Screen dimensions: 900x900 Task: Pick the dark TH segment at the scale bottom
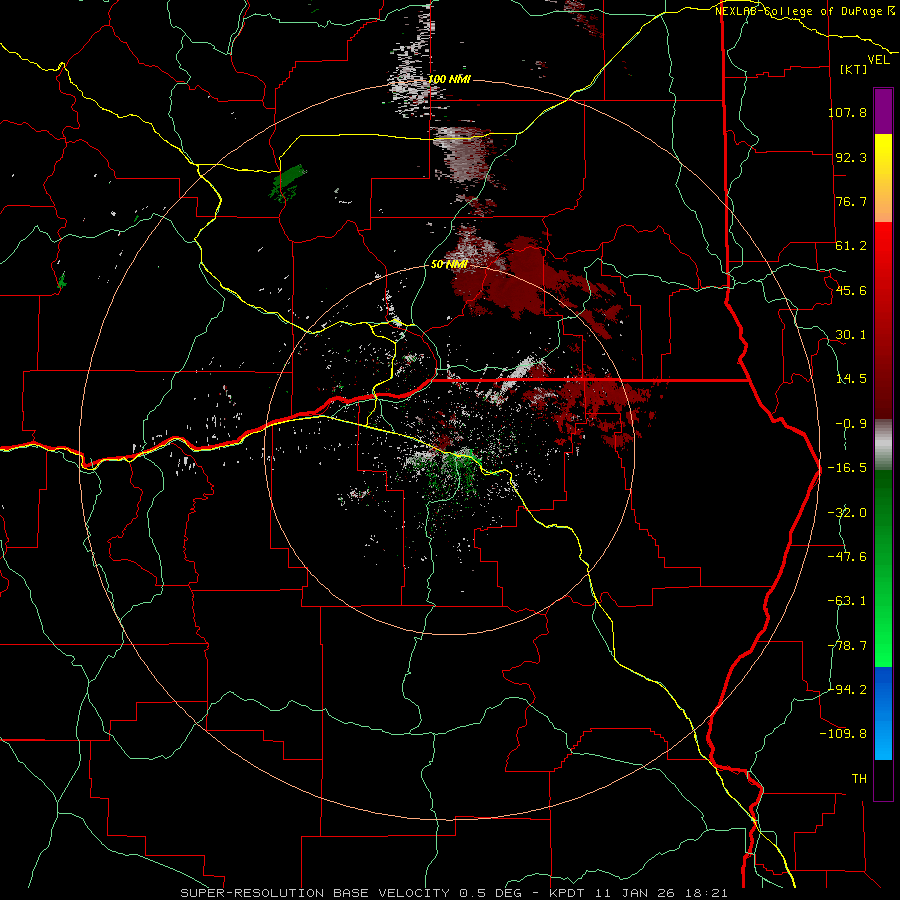(883, 780)
